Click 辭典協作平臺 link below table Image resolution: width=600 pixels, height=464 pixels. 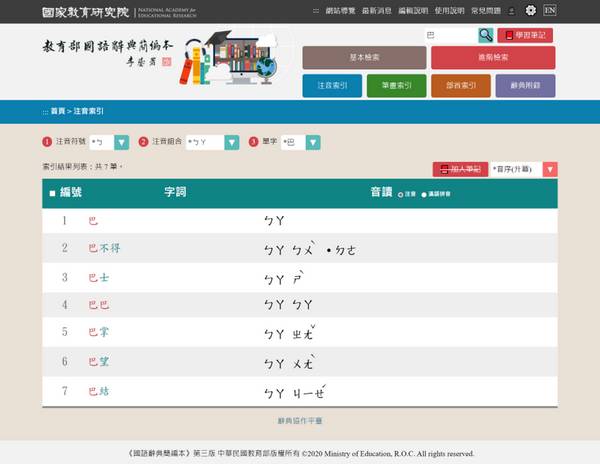coord(300,421)
